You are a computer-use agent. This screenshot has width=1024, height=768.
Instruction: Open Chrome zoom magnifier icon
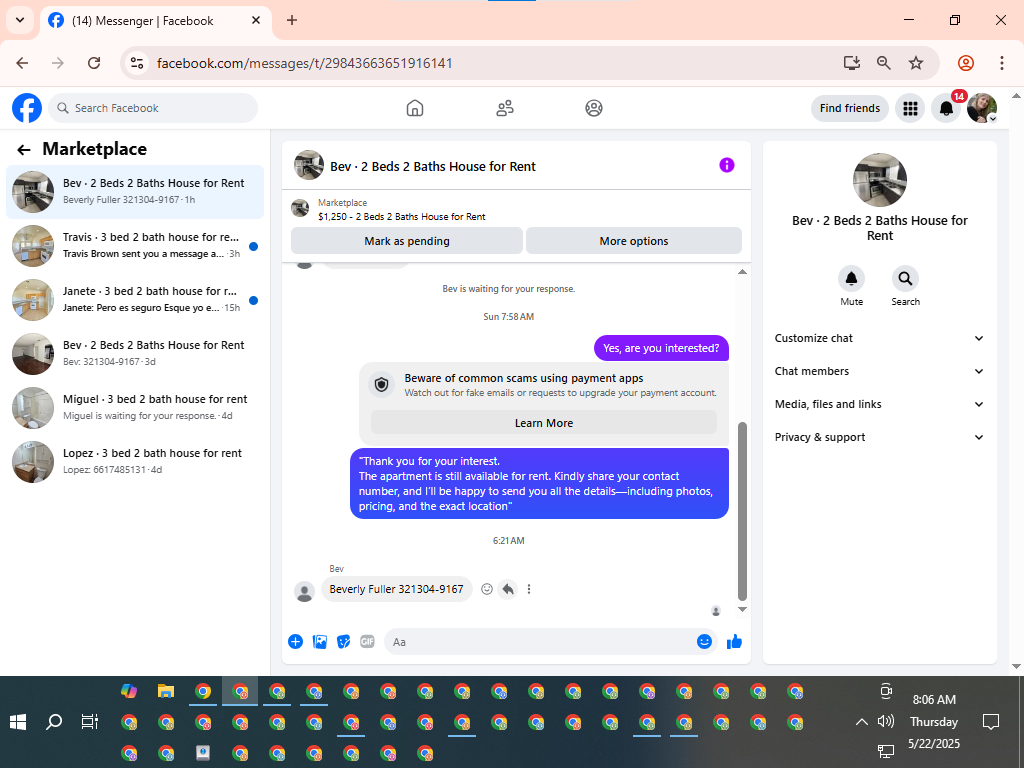[884, 63]
